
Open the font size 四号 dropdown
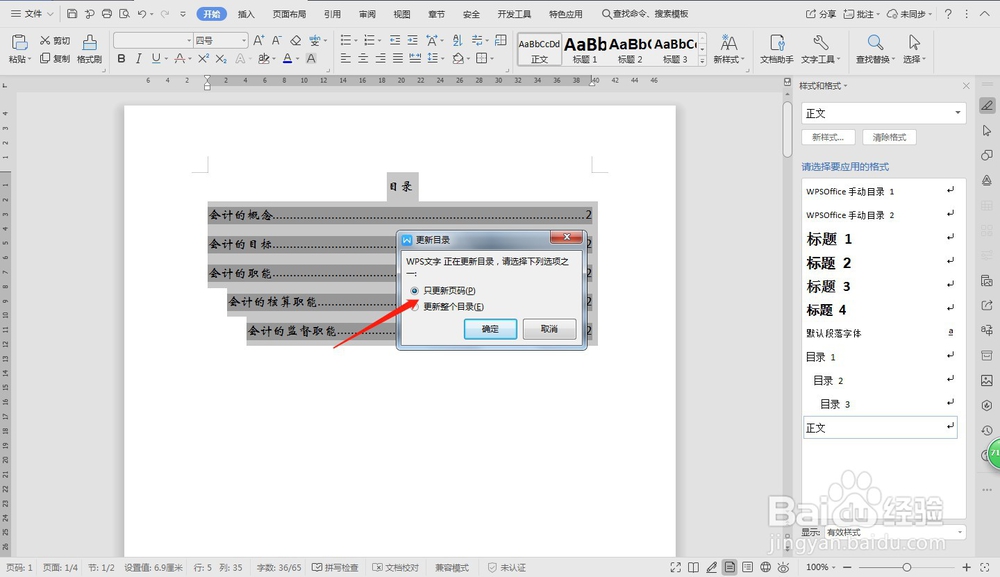(244, 40)
